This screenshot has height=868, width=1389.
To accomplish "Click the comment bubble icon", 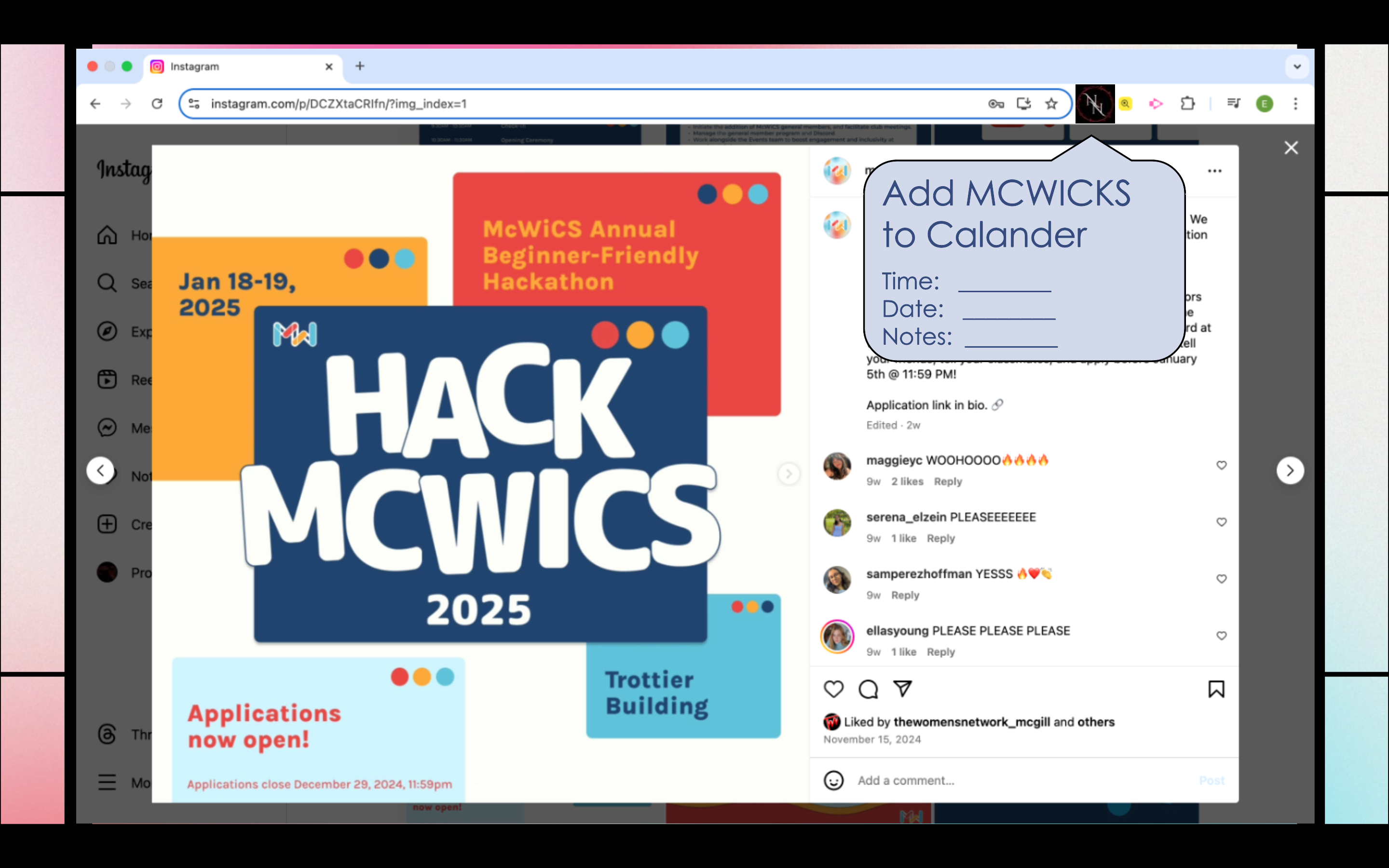I will pyautogui.click(x=868, y=689).
